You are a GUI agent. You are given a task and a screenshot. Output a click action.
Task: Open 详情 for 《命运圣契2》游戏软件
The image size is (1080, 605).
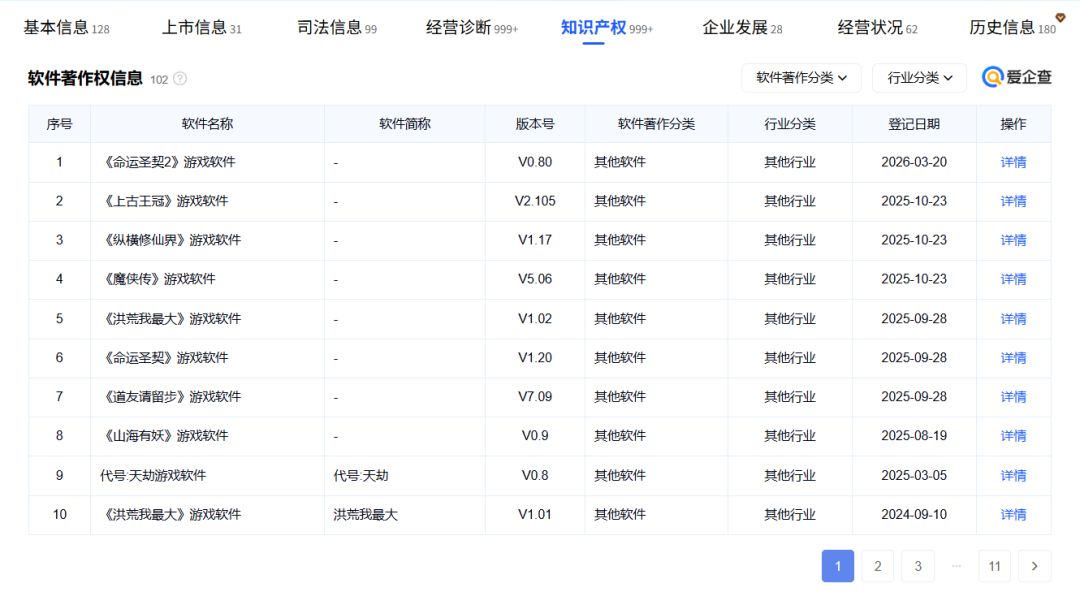(1013, 162)
